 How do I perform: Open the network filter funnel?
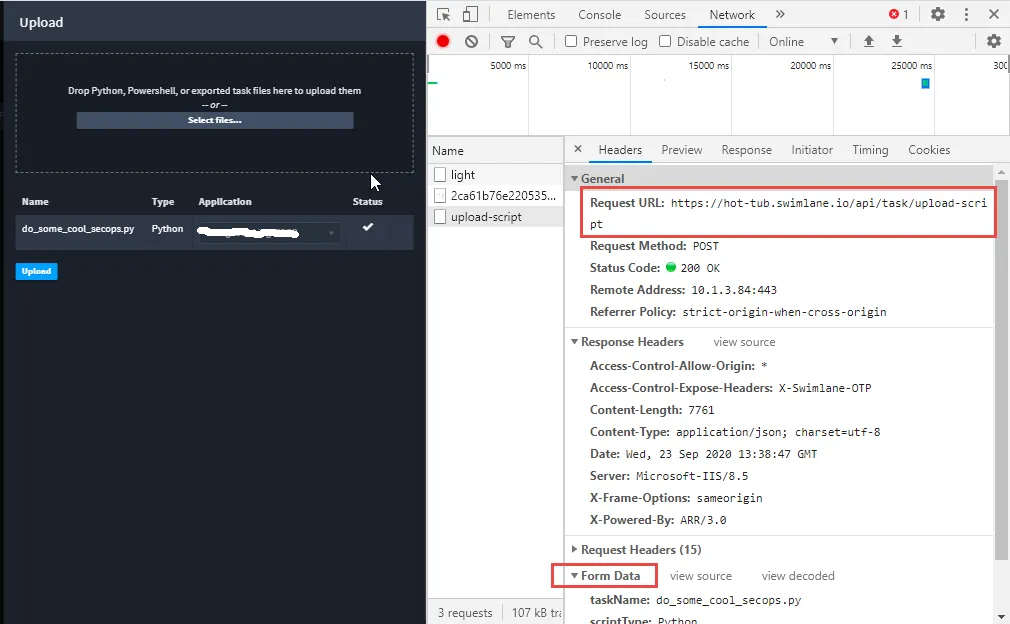(x=508, y=42)
